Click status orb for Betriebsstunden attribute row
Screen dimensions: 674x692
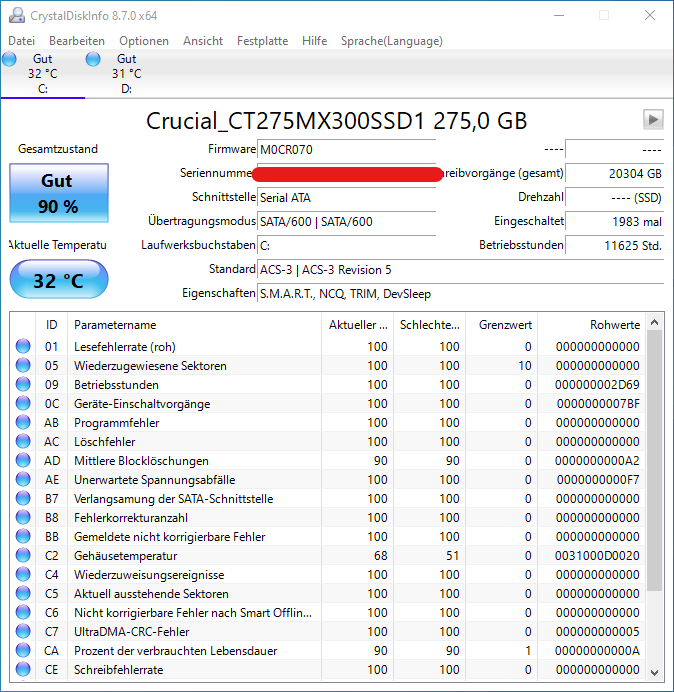[23, 384]
